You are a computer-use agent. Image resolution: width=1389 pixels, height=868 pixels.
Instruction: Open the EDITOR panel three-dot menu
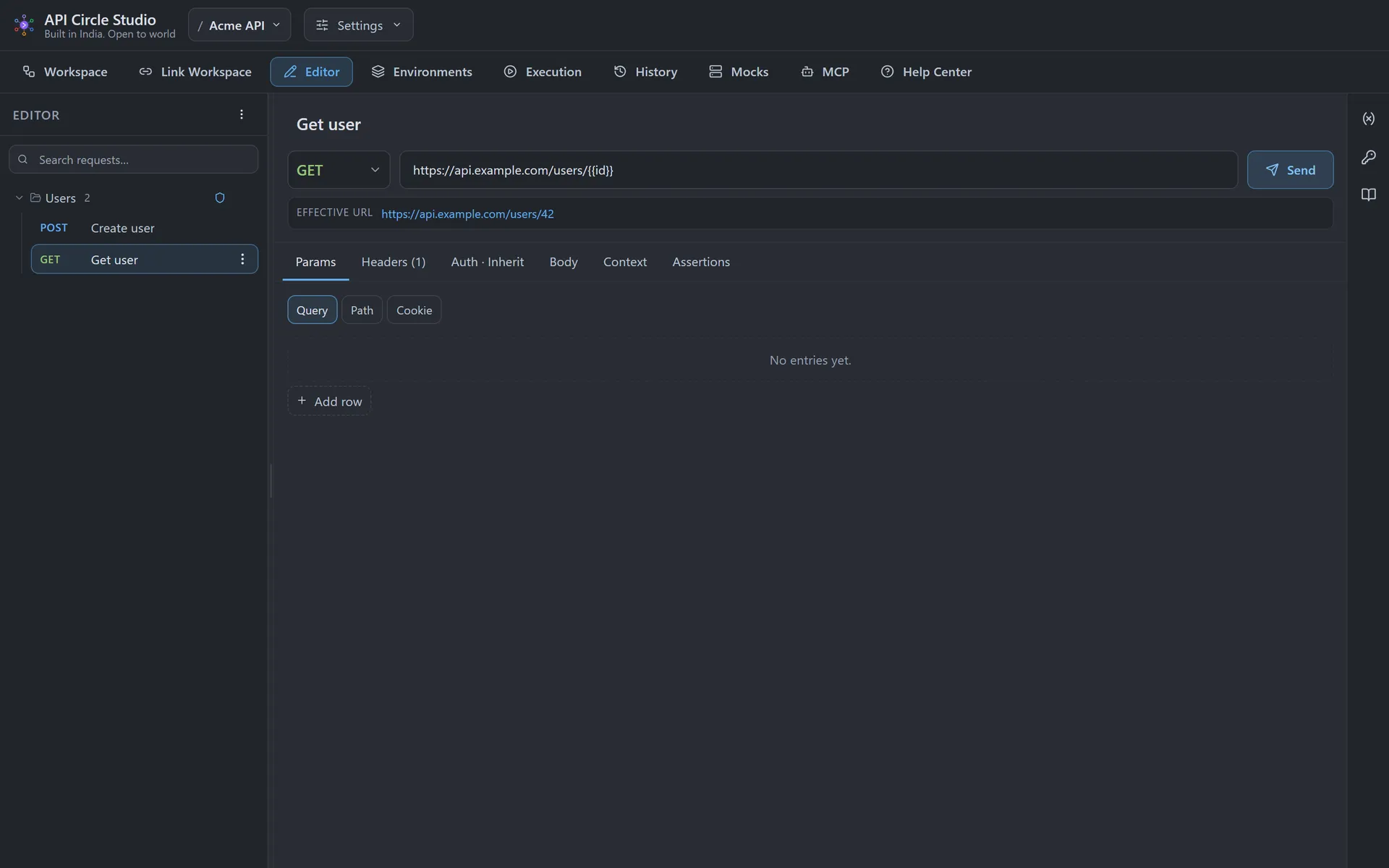[242, 114]
